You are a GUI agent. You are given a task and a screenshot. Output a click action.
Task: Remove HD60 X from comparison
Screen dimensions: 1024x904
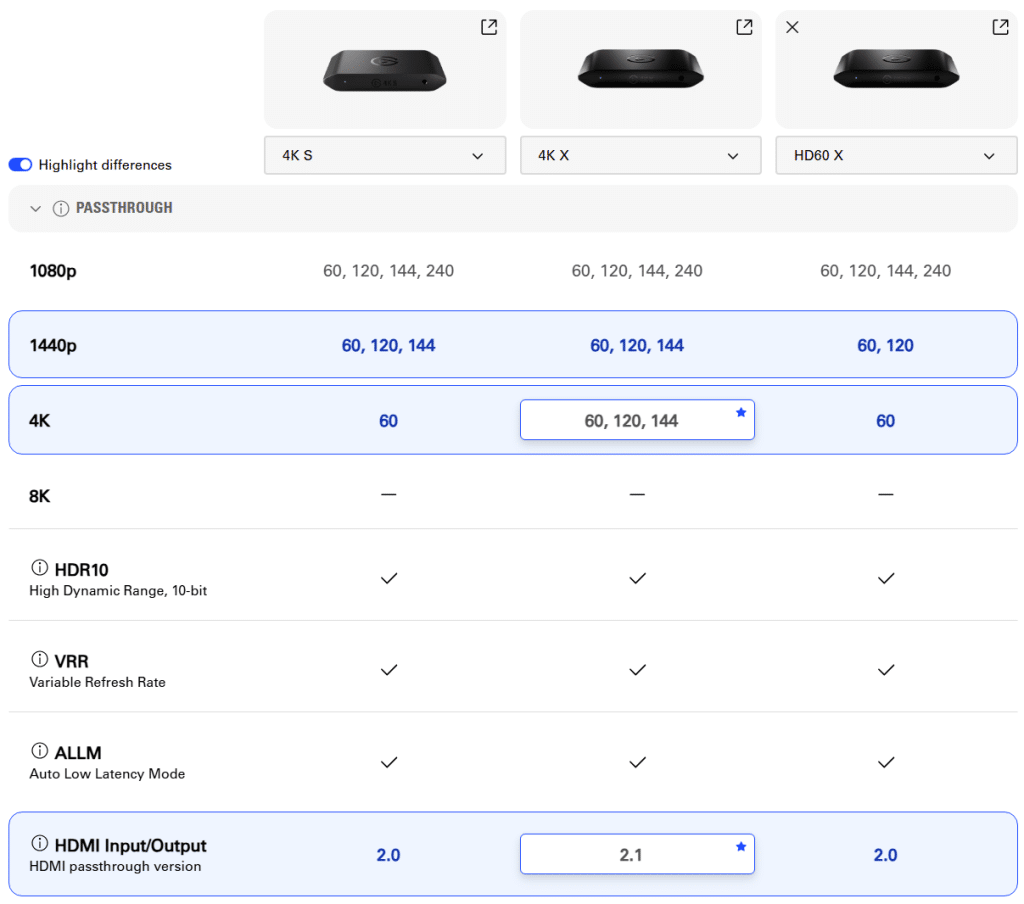792,27
